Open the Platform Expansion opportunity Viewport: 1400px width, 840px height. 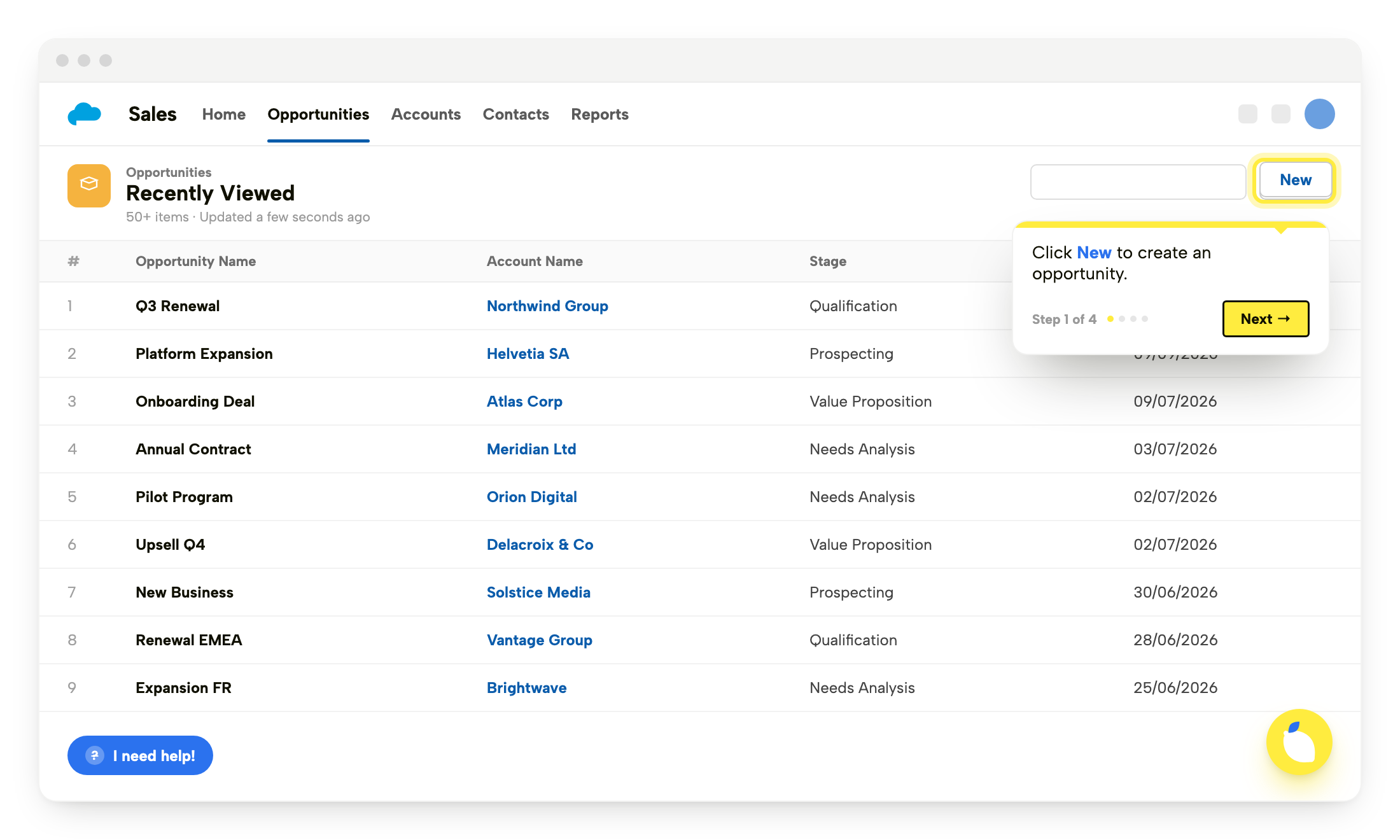pos(204,354)
